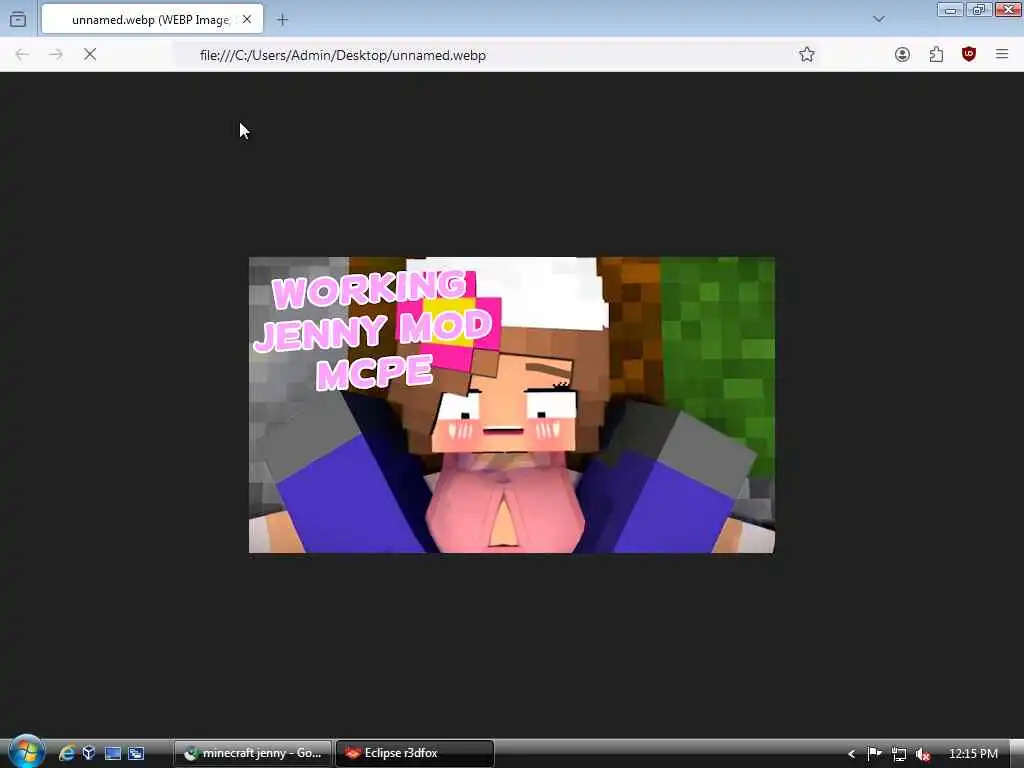1024x768 pixels.
Task: Go forward one page
Action: [56, 55]
